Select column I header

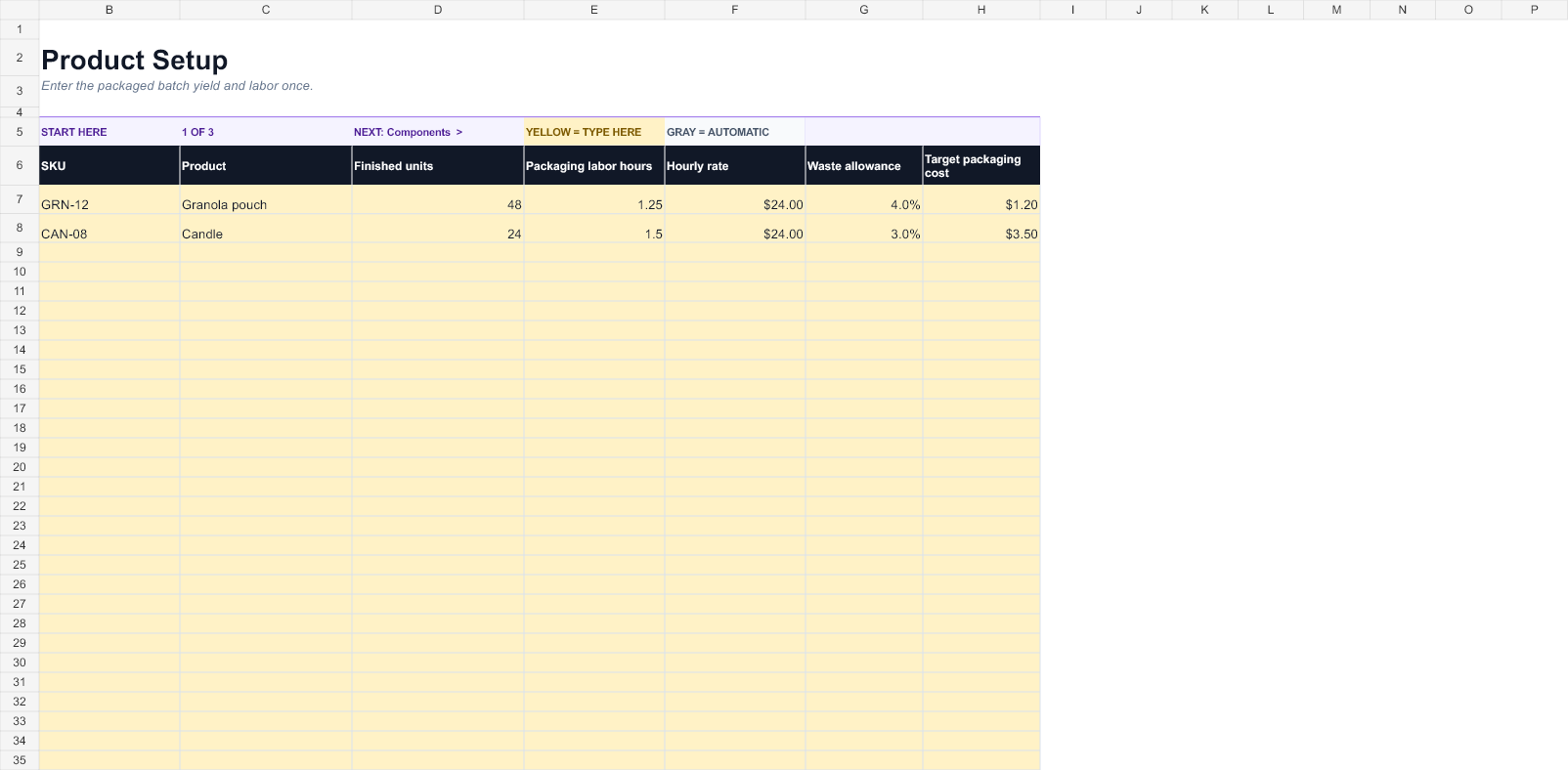[1073, 10]
